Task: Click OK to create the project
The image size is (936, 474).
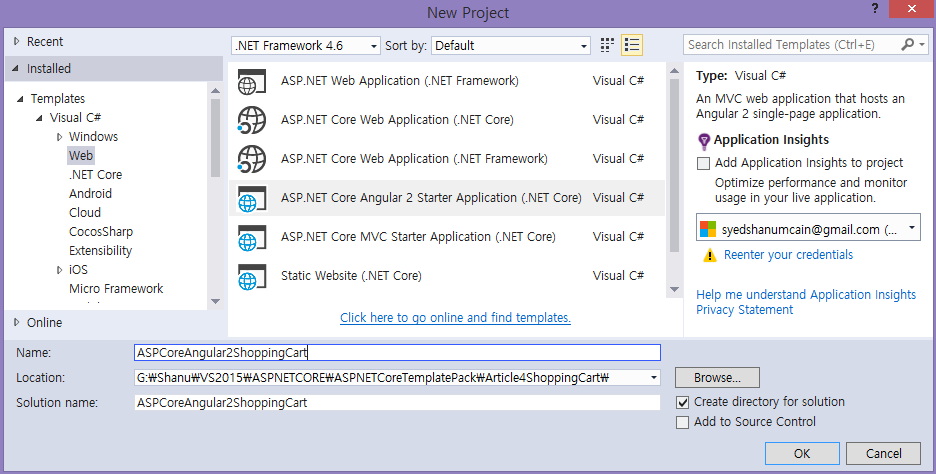Action: point(802,454)
